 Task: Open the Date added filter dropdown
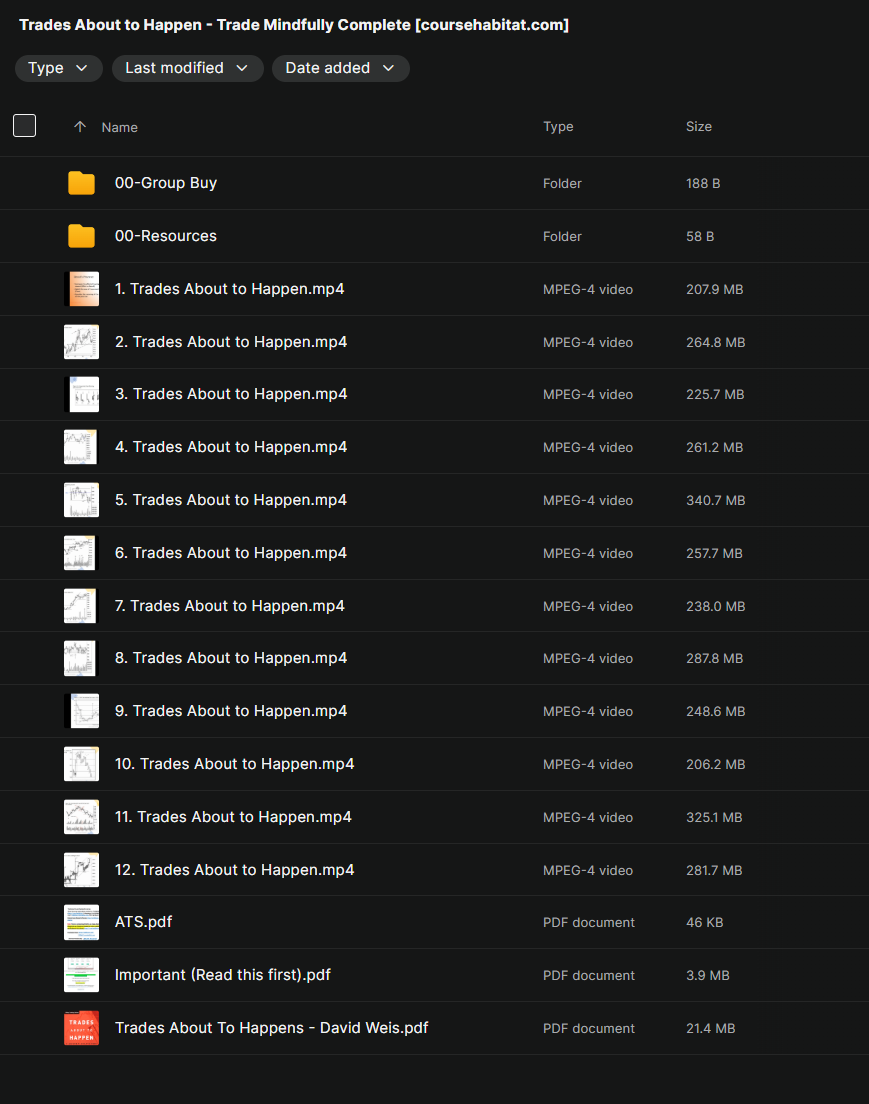pyautogui.click(x=340, y=68)
